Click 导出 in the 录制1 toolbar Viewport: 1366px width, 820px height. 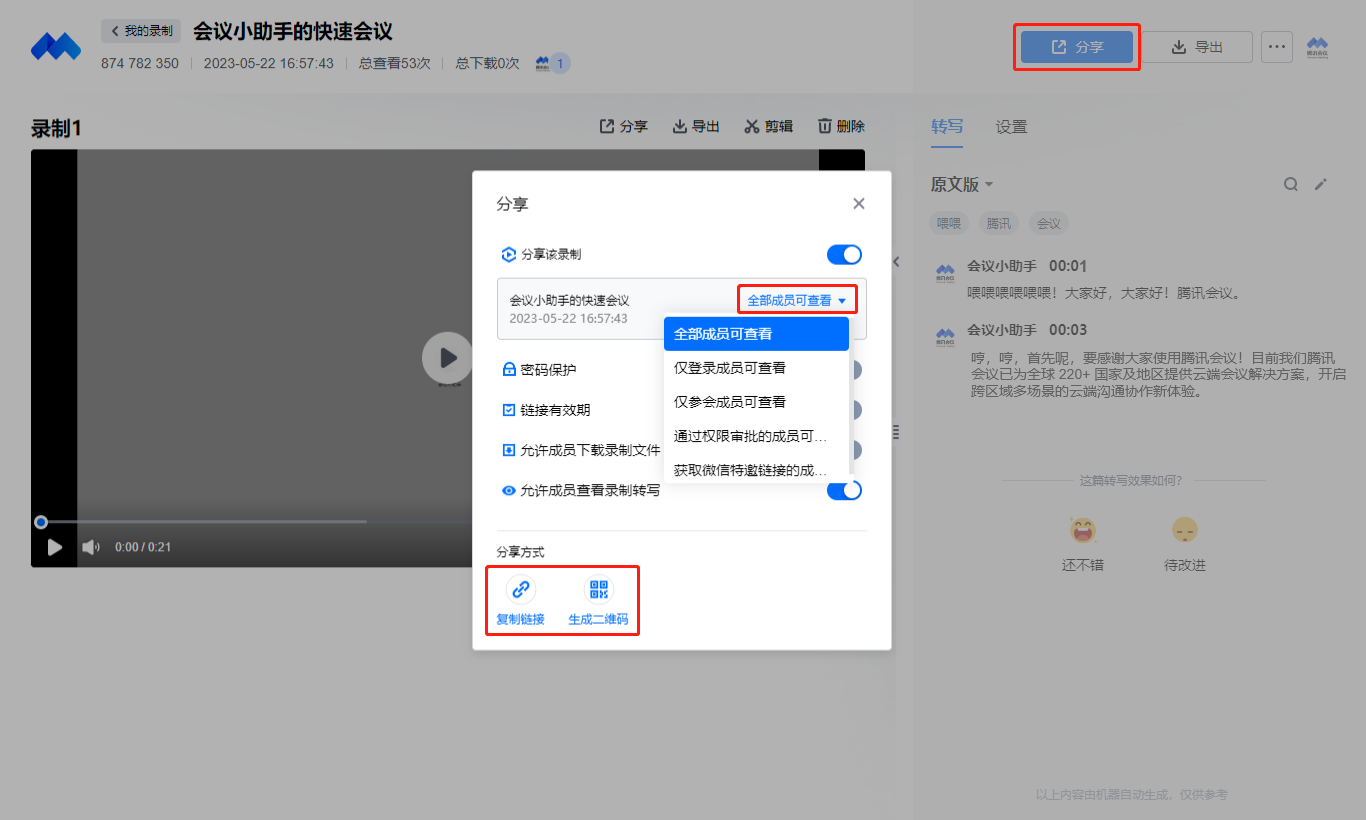pyautogui.click(x=696, y=126)
